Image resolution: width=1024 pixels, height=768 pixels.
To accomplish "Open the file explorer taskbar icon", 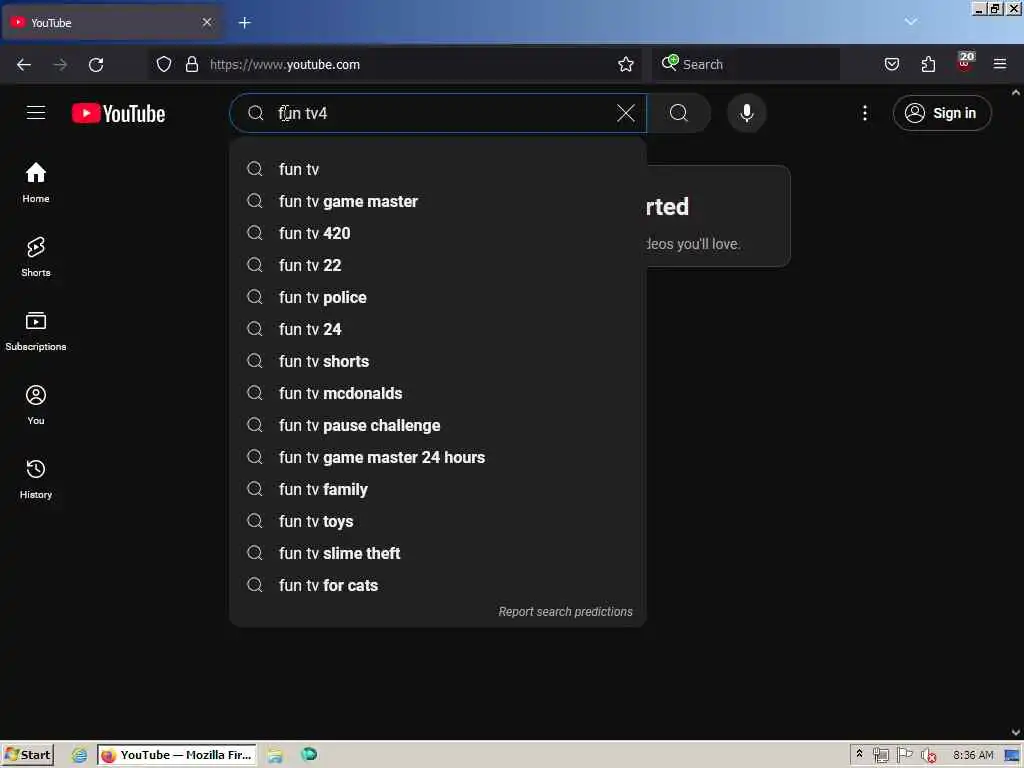I will coord(274,755).
